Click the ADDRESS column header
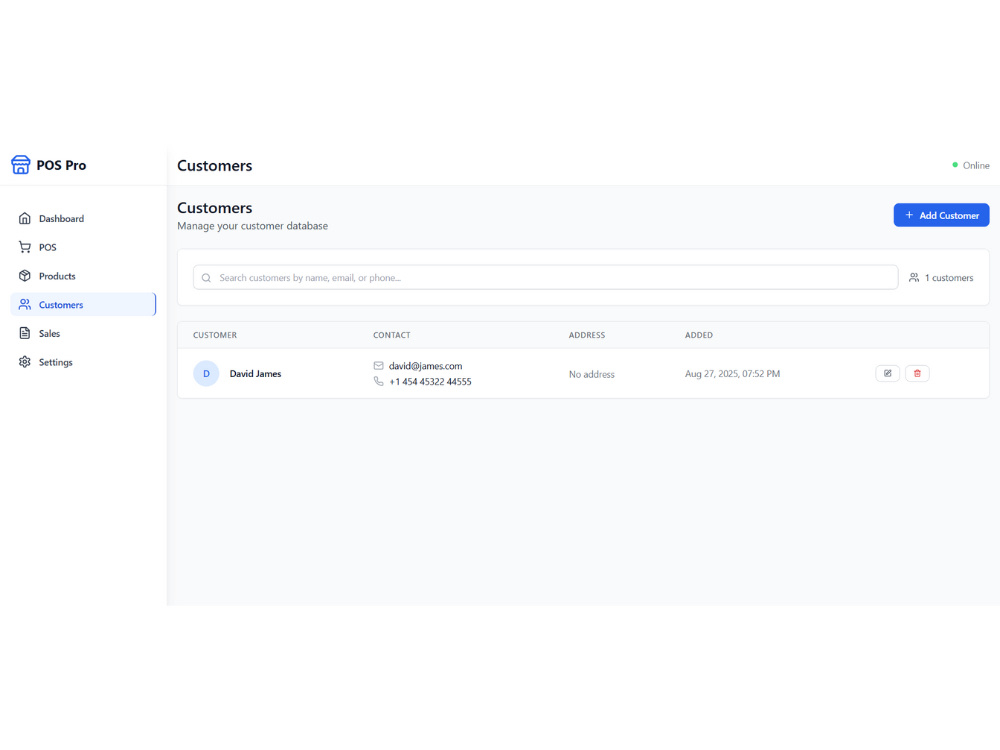This screenshot has height=750, width=1000. point(587,335)
